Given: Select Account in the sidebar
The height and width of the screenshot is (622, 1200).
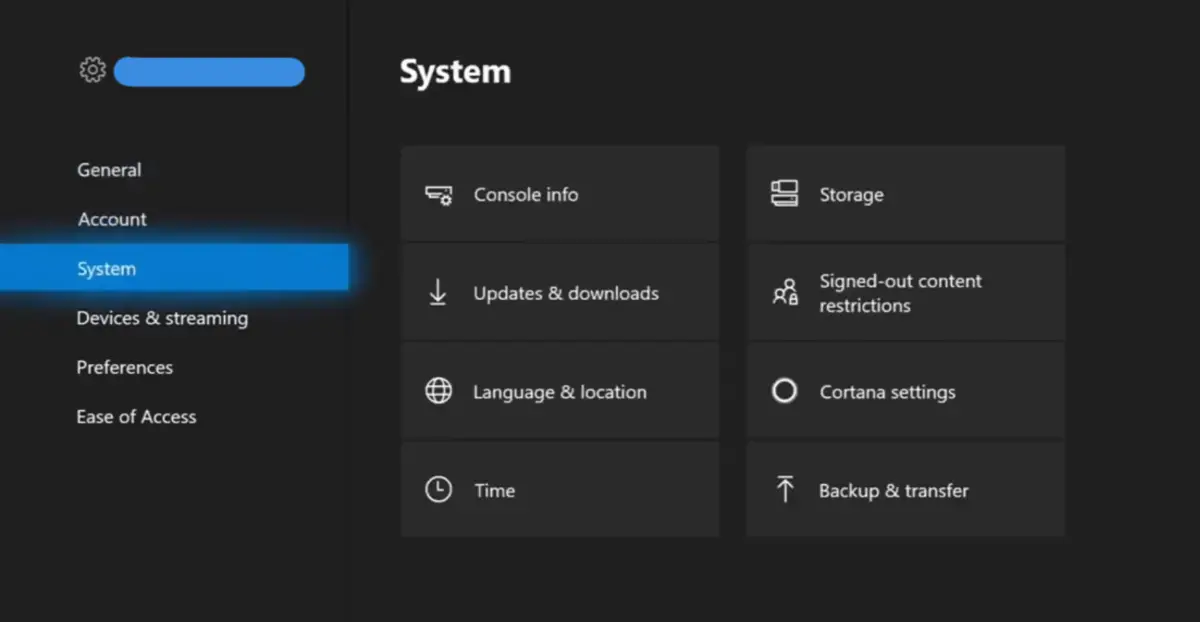Looking at the screenshot, I should tap(112, 219).
